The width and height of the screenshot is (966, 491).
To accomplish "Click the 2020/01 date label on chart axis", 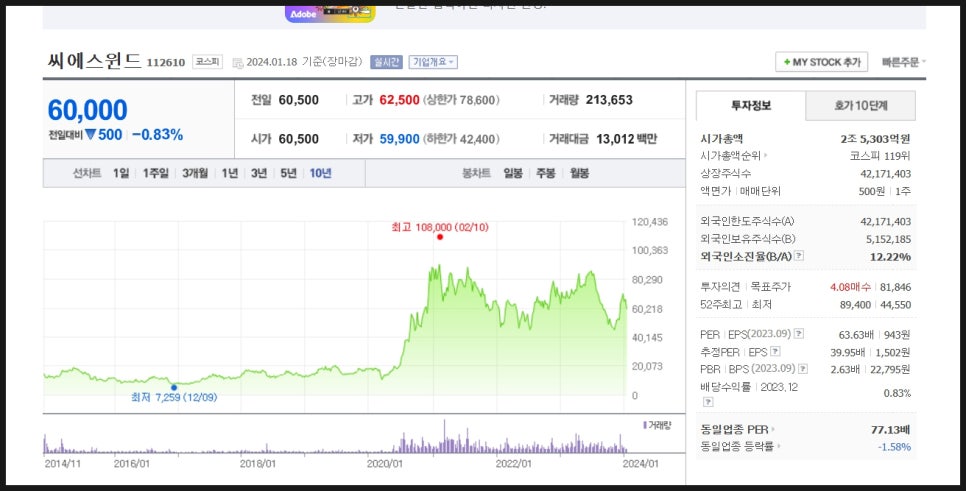I will tap(384, 463).
